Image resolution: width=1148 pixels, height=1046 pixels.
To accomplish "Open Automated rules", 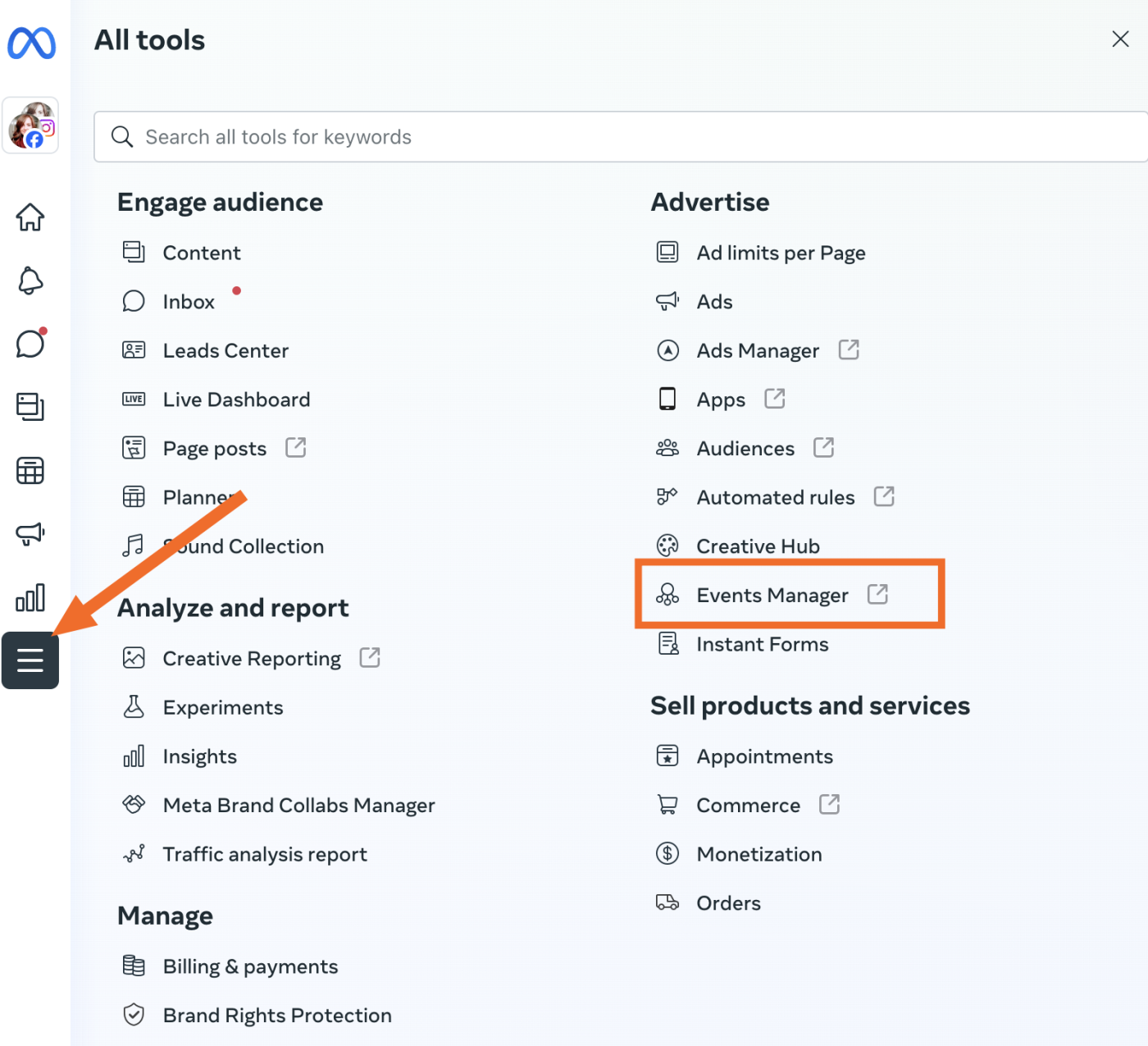I will click(x=776, y=497).
